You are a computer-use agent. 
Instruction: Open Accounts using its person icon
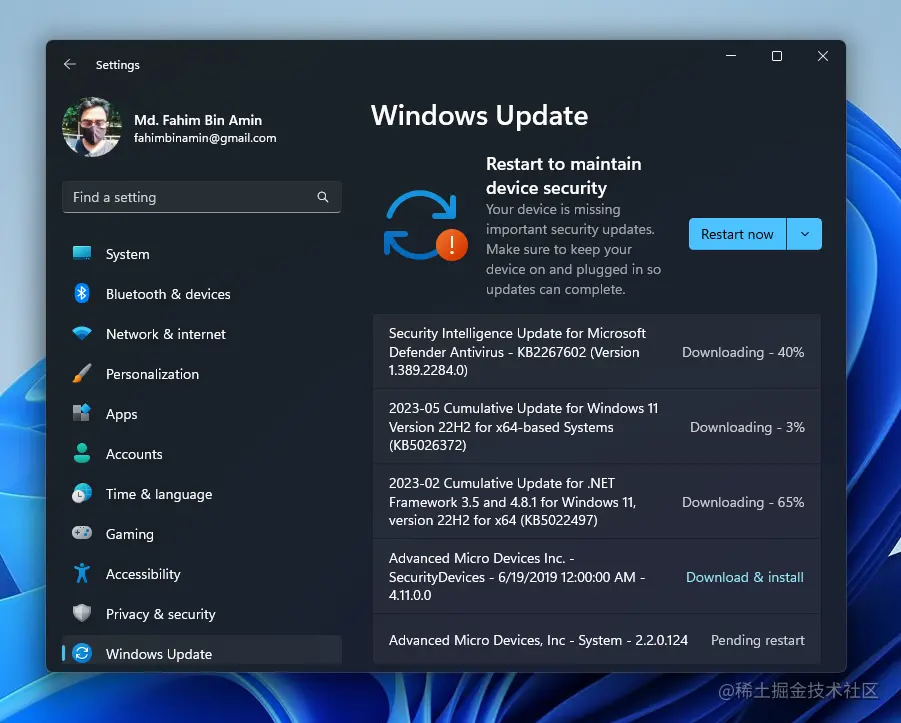tap(81, 454)
